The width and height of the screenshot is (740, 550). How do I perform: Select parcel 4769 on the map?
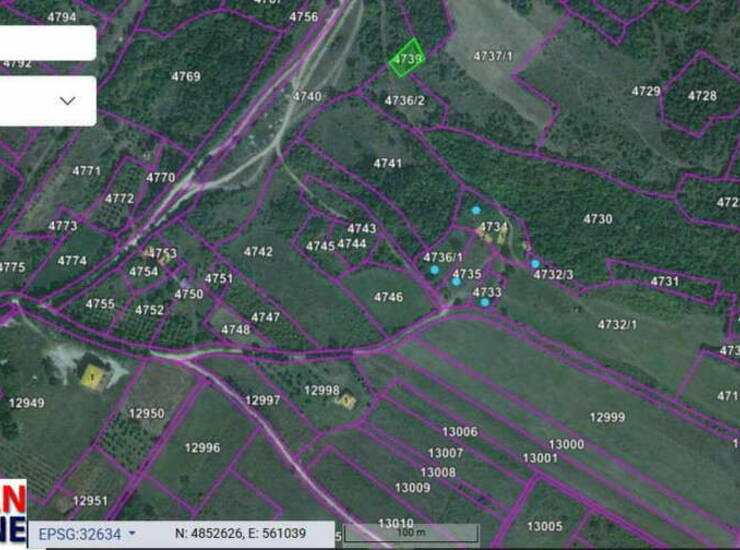(185, 76)
